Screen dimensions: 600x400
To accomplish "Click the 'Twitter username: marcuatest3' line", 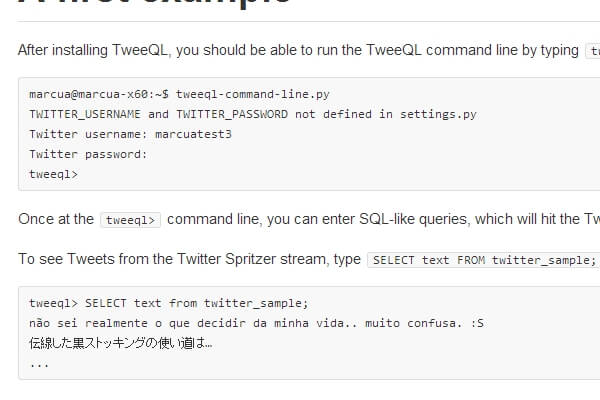I will [130, 134].
